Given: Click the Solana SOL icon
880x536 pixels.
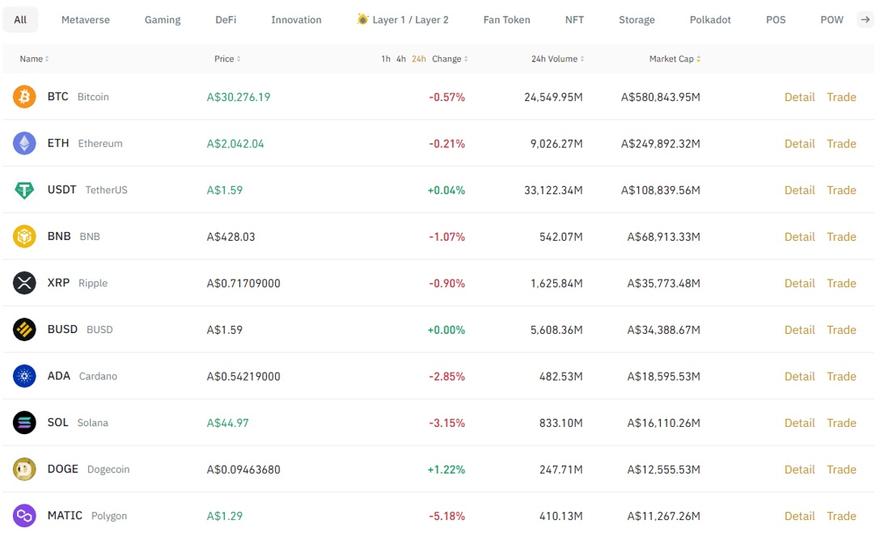Looking at the screenshot, I should pos(24,423).
